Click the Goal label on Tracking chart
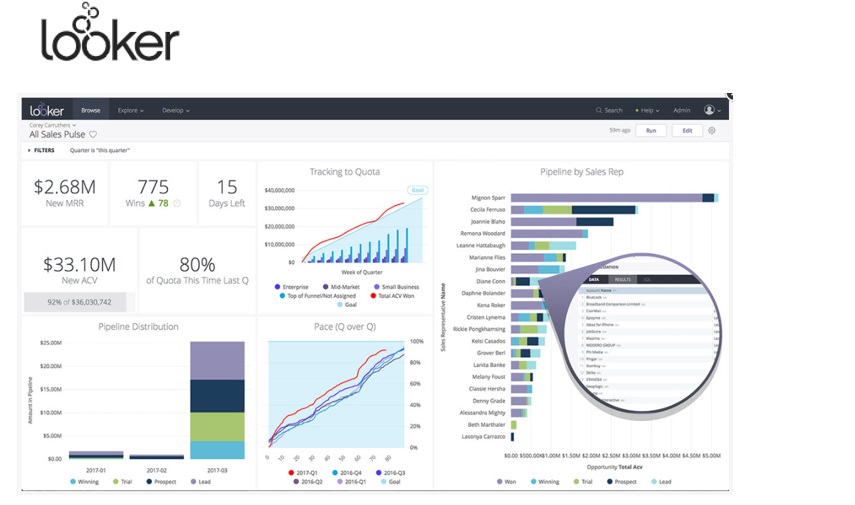This screenshot has width=855, height=505. (418, 190)
